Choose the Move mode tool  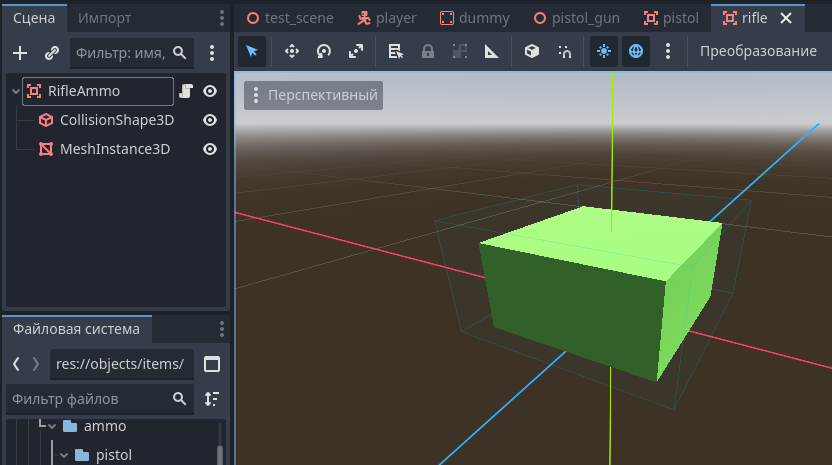click(291, 51)
